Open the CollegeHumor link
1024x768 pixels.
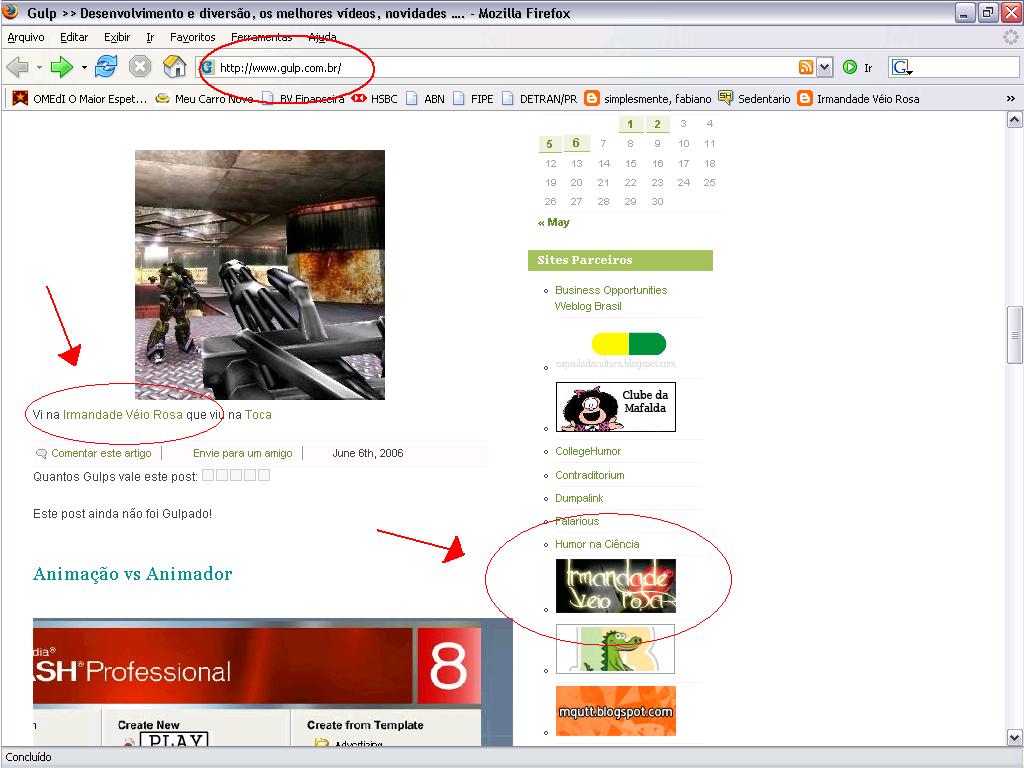point(588,451)
